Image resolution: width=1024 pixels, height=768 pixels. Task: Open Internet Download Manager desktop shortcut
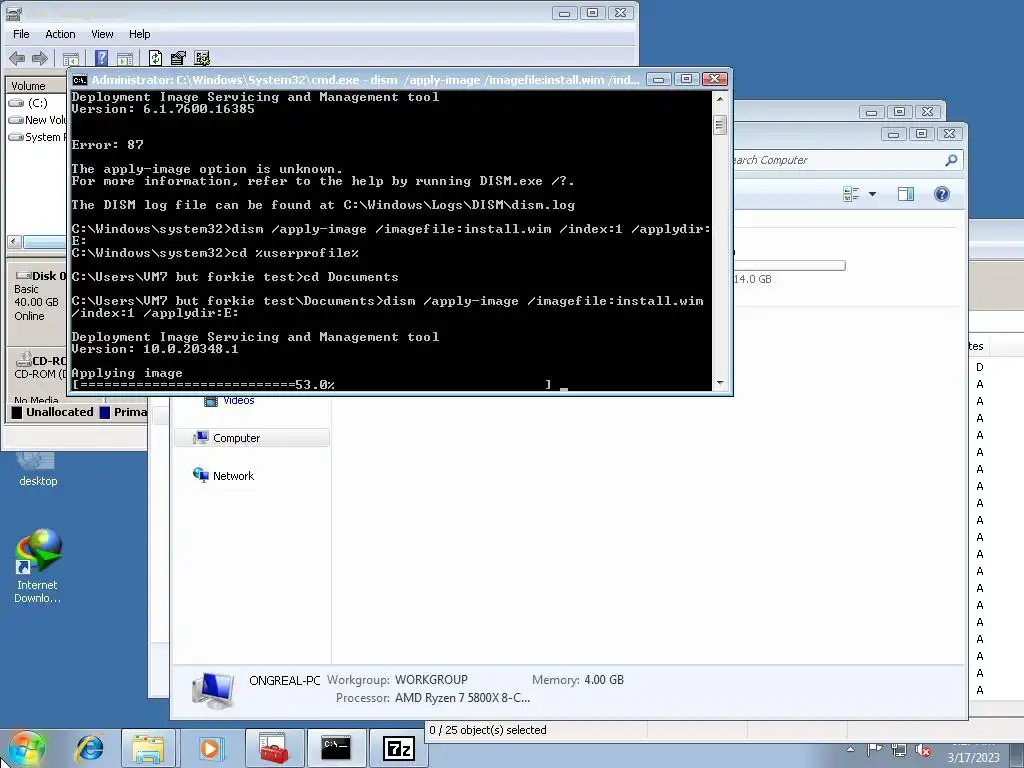click(37, 566)
